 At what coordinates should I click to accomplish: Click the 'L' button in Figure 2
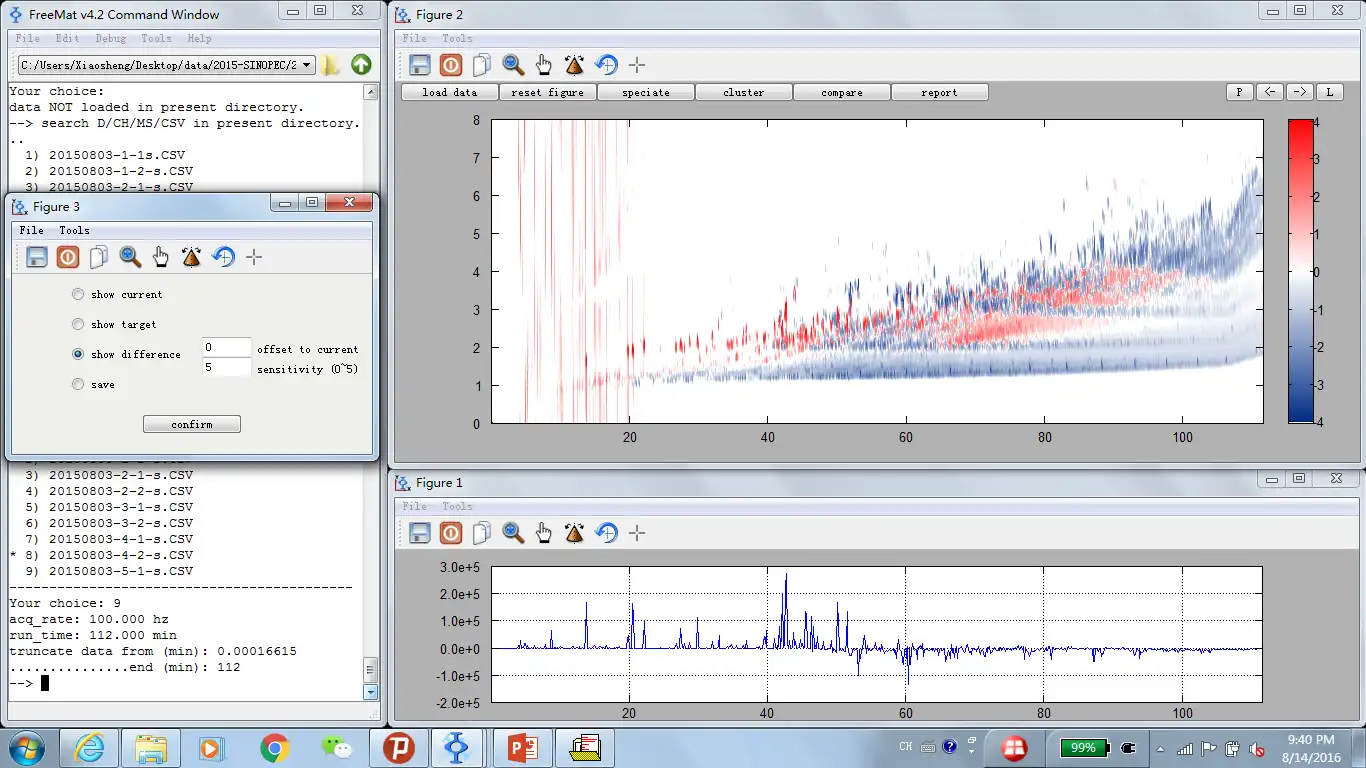[1330, 92]
